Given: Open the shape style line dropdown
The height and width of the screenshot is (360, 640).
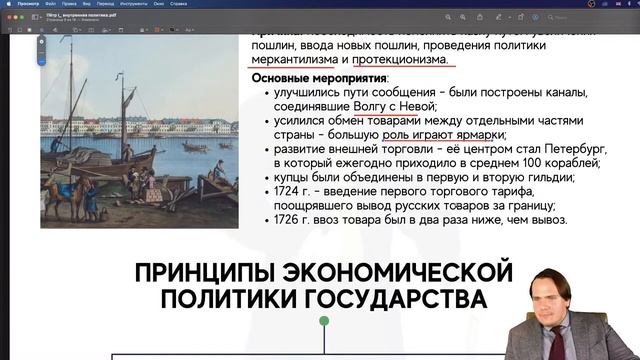Looking at the screenshot, I should click(144, 30).
